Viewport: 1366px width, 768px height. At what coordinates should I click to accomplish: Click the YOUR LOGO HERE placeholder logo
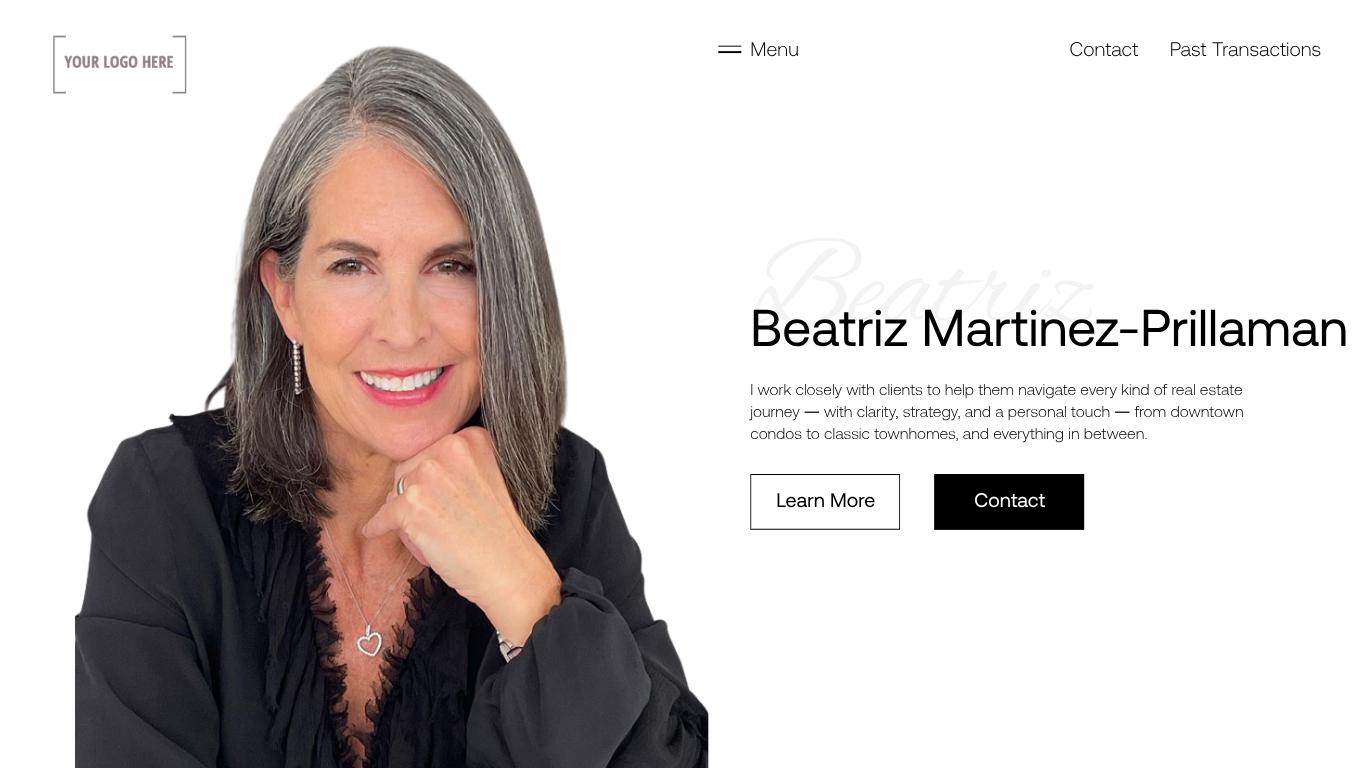tap(120, 64)
